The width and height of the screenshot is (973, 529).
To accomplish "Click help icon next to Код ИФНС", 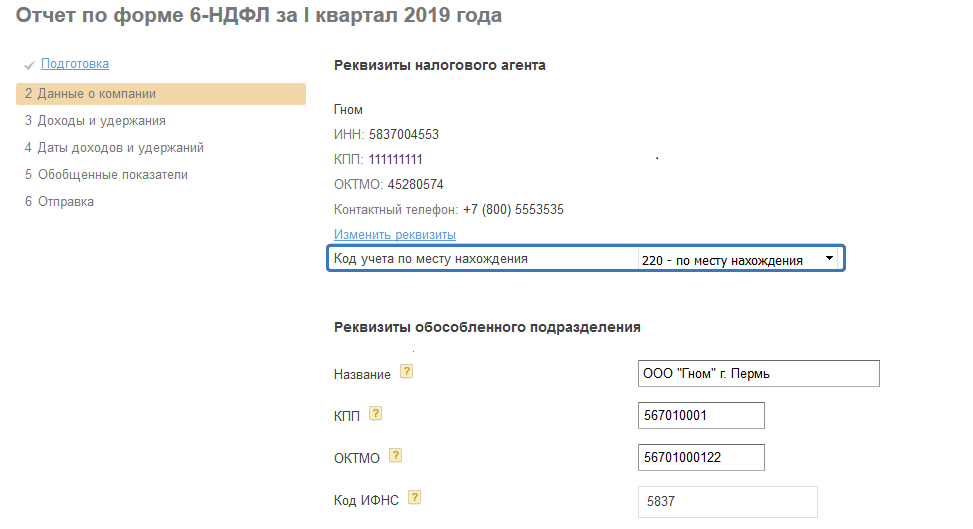I will click(414, 498).
